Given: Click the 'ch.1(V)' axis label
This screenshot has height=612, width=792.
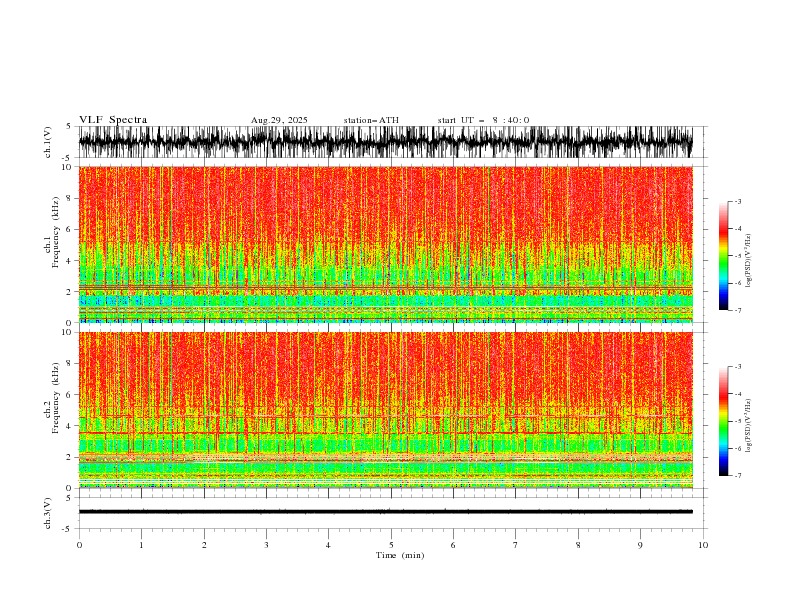Looking at the screenshot, I should pyautogui.click(x=48, y=142).
